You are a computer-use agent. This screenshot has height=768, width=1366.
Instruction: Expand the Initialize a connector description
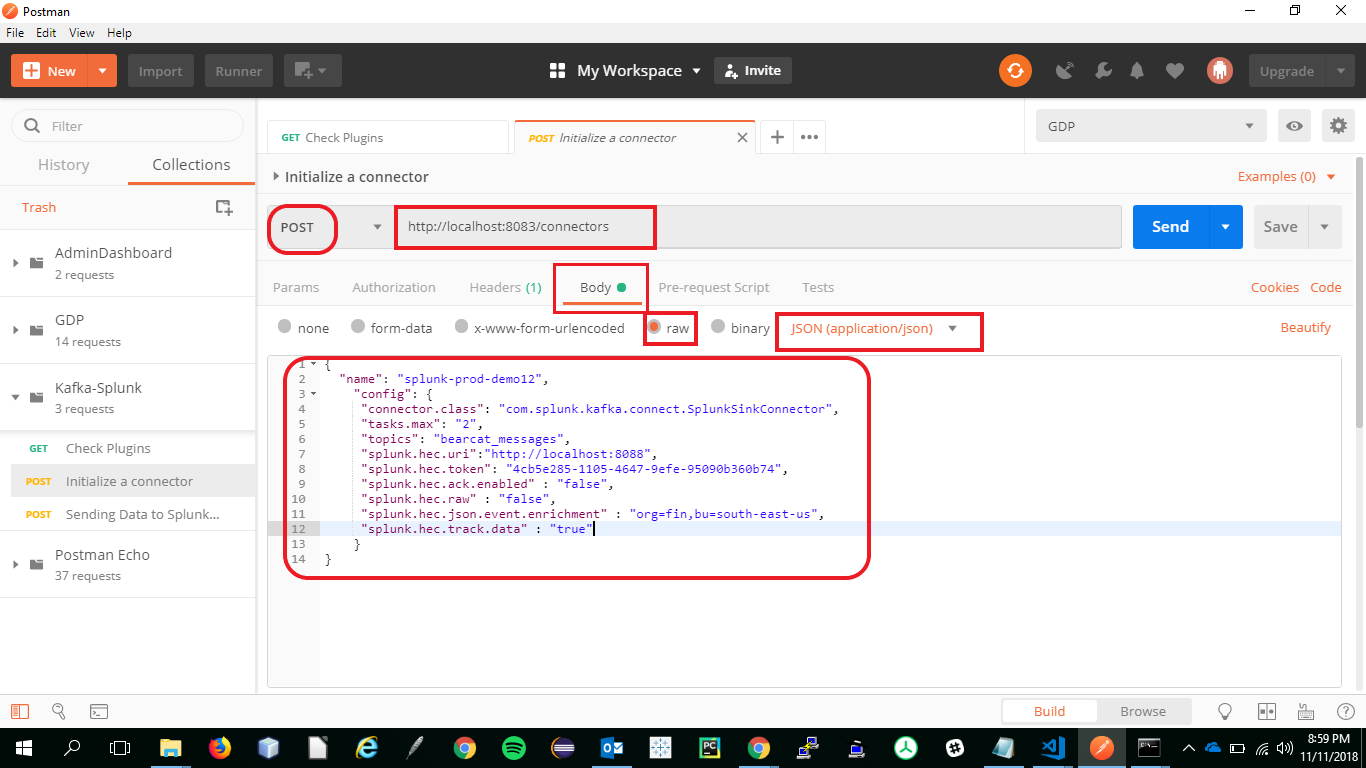point(276,177)
